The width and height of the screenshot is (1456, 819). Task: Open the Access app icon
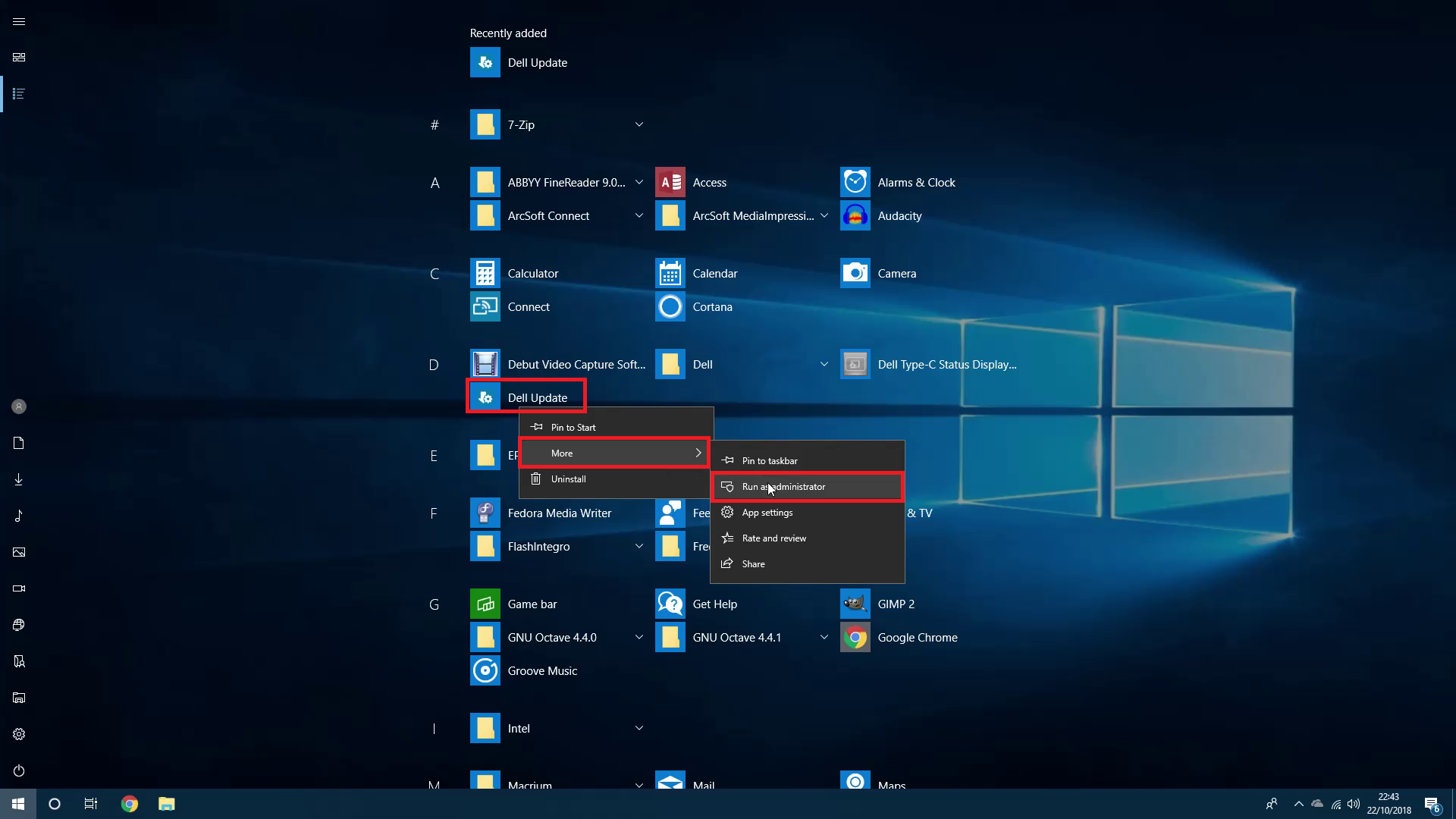click(670, 182)
